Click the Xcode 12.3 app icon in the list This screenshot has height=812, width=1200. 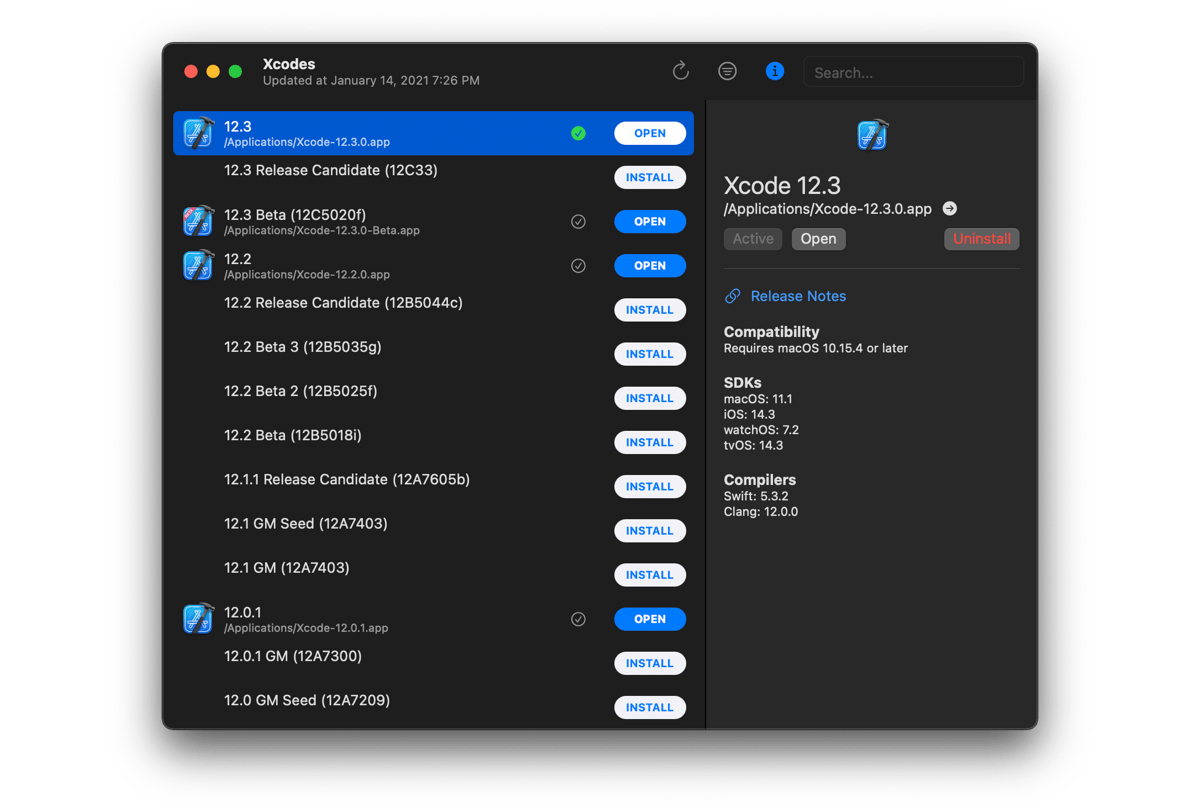click(x=199, y=133)
